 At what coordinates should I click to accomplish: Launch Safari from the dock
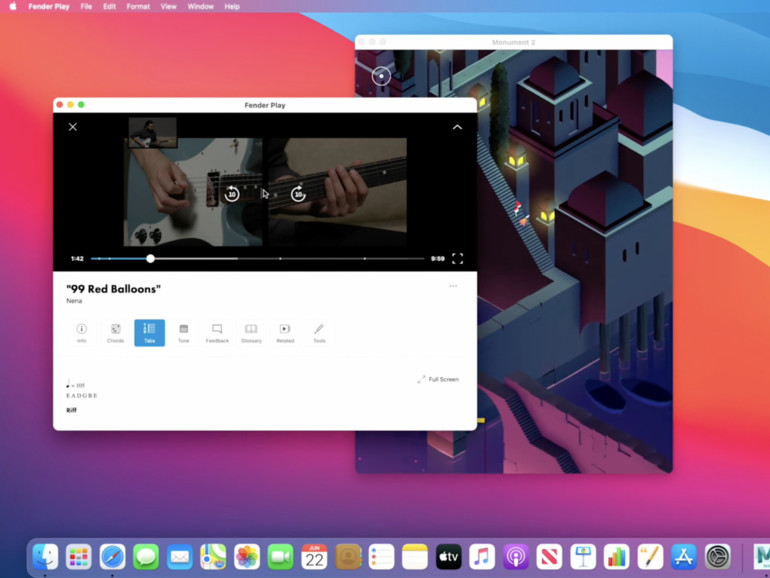pyautogui.click(x=112, y=557)
